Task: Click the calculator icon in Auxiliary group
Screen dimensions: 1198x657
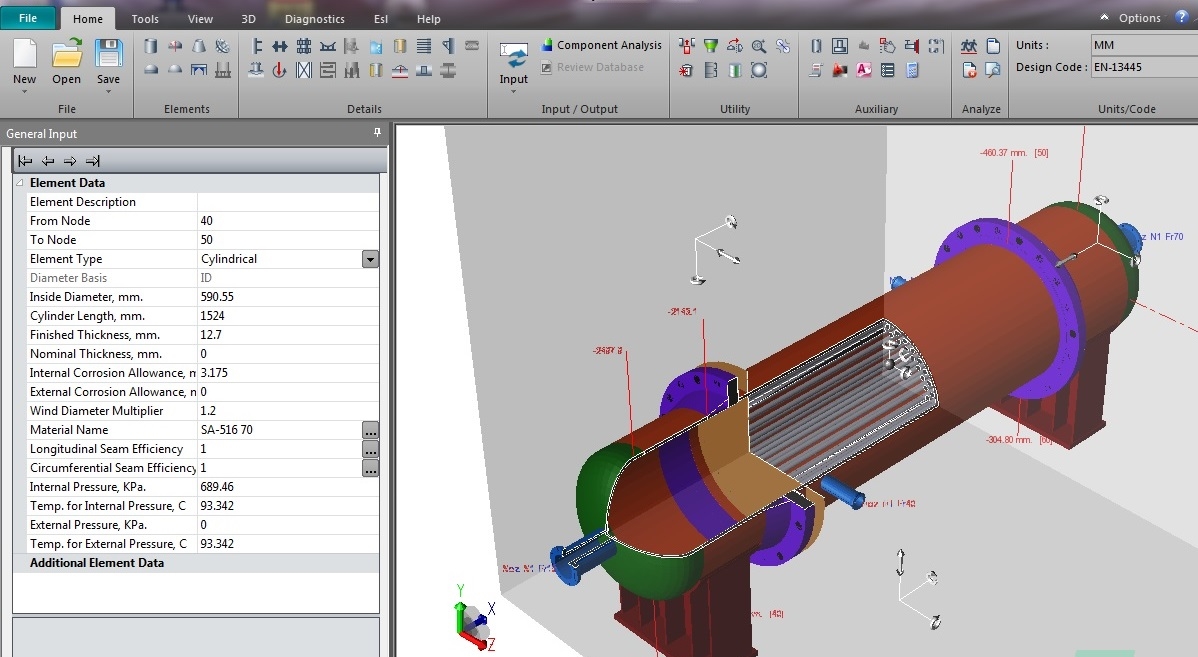Action: tap(910, 70)
